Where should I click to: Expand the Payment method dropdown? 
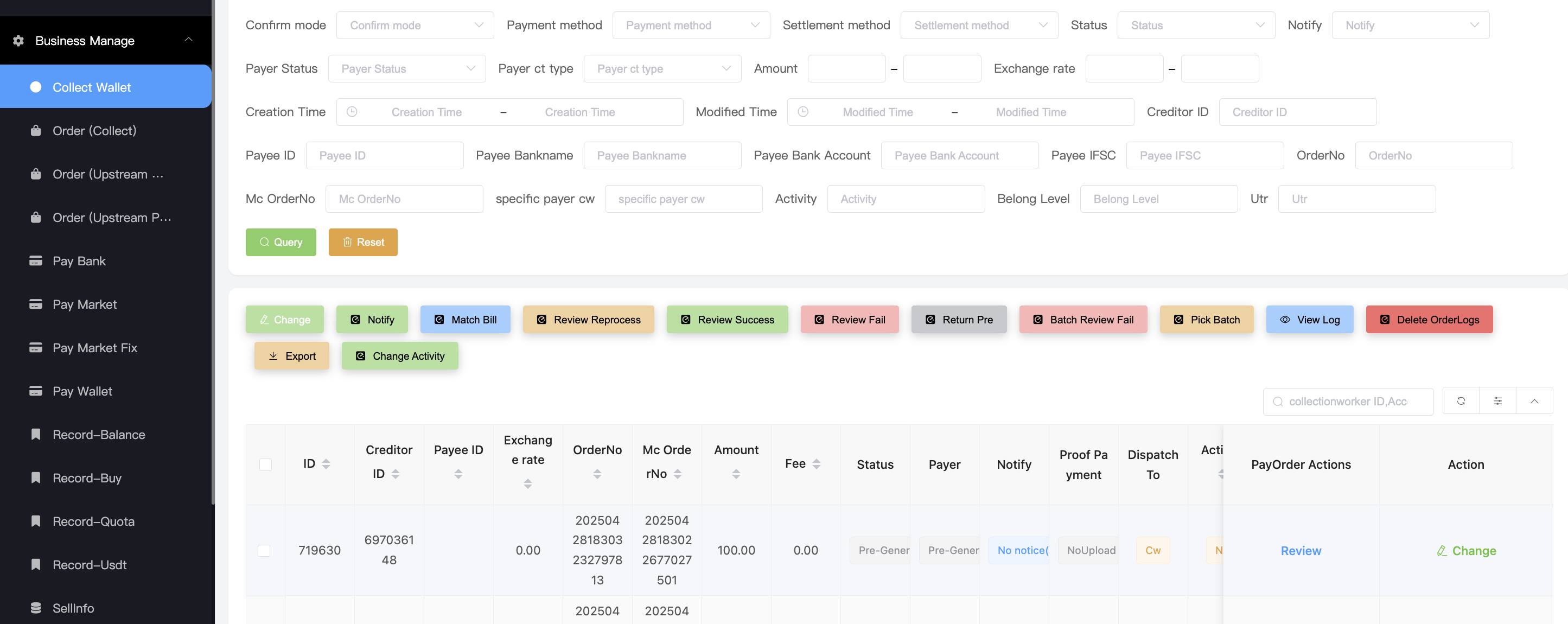[x=690, y=26]
